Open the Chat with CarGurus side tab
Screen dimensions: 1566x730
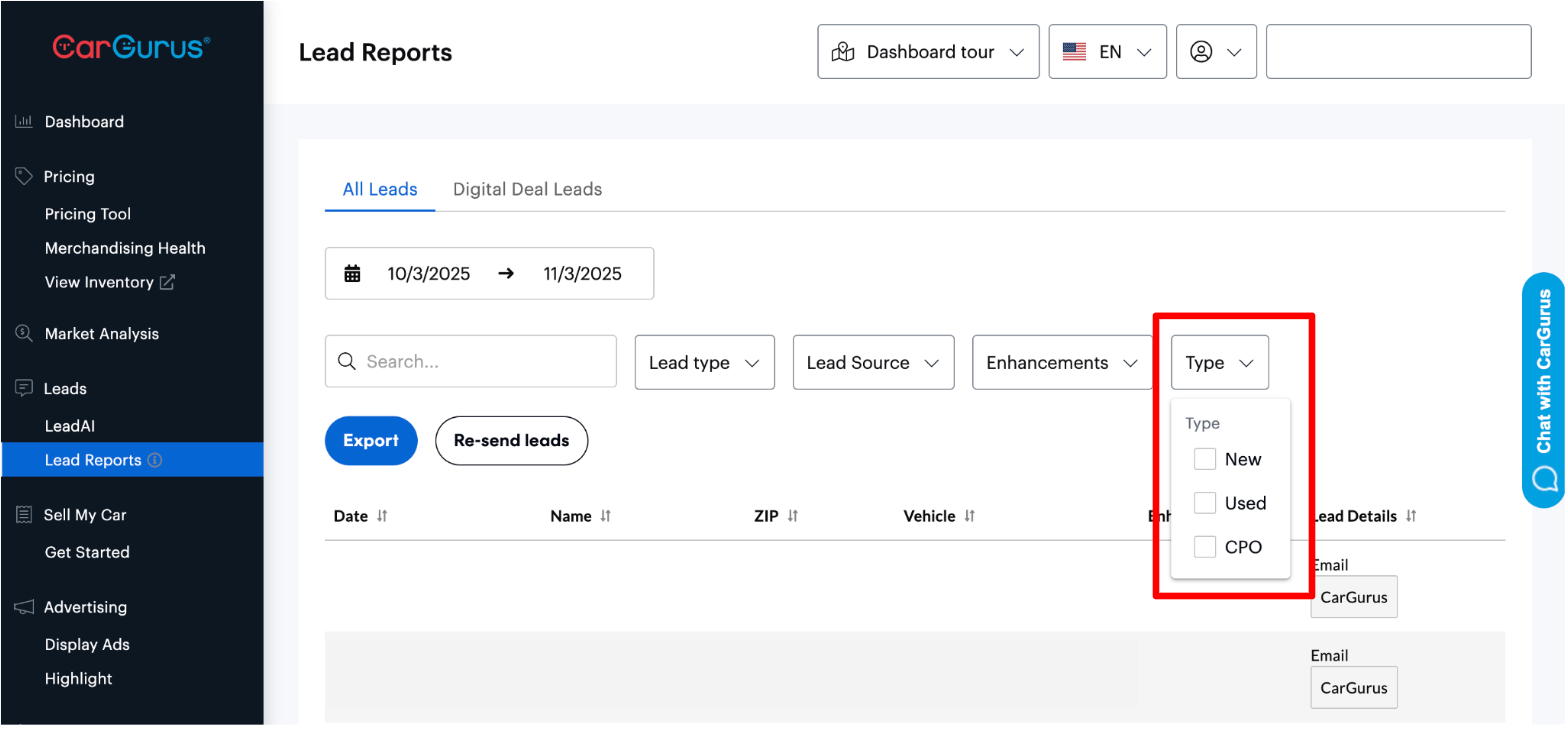tap(1543, 390)
